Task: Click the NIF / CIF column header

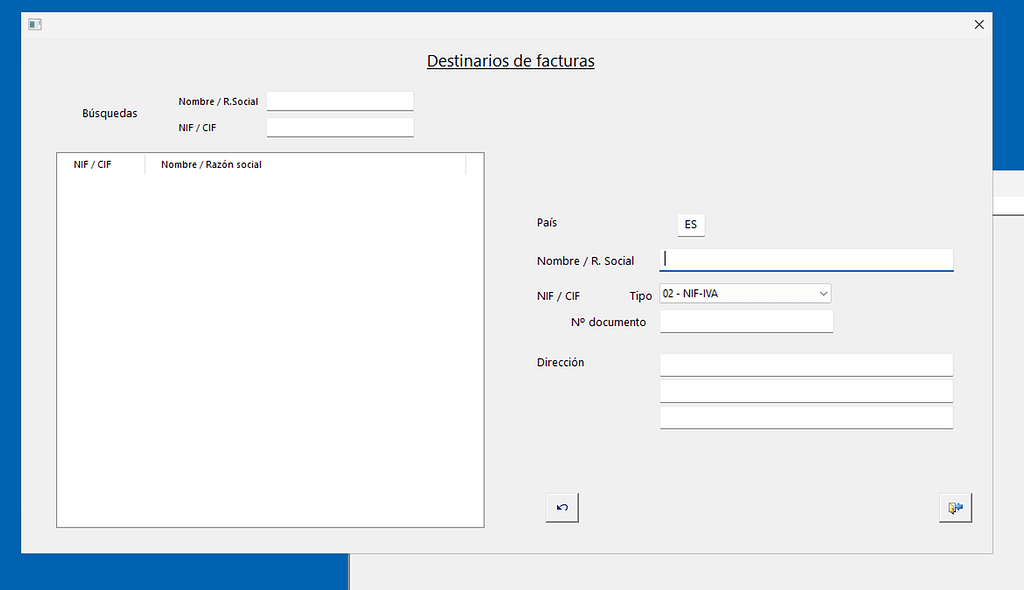Action: [x=93, y=164]
